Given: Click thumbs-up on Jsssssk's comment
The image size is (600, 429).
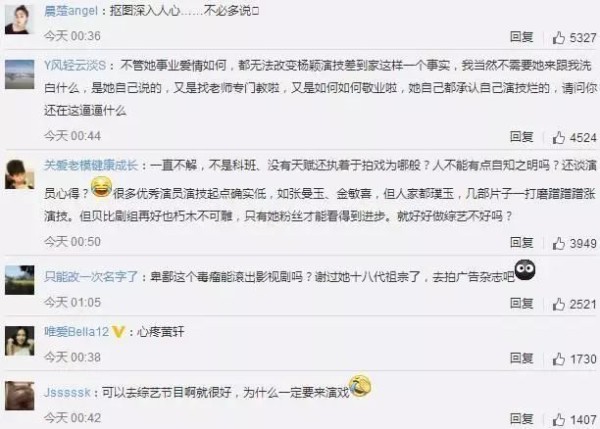Looking at the screenshot, I should [558, 420].
